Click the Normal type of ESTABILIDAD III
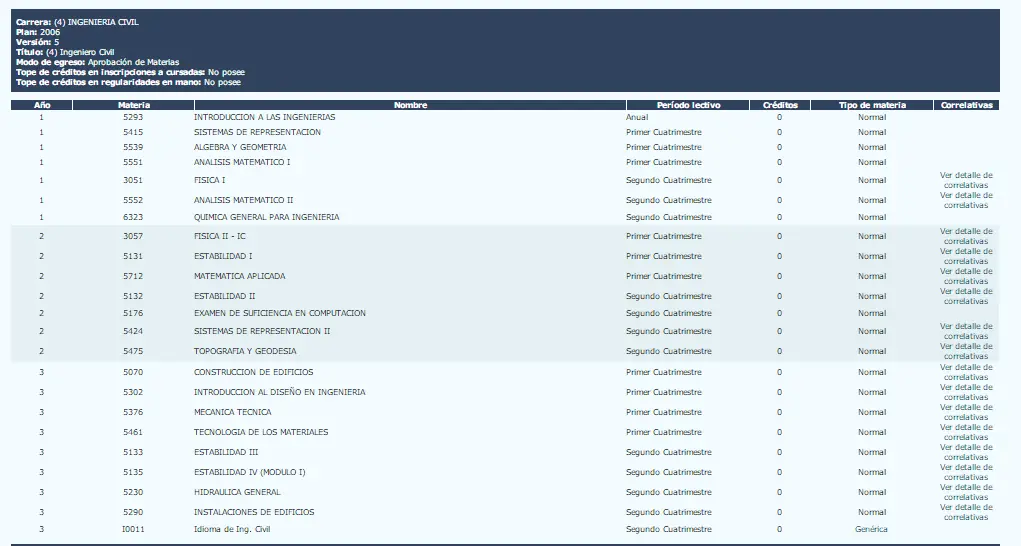The image size is (1021, 546). (x=872, y=452)
